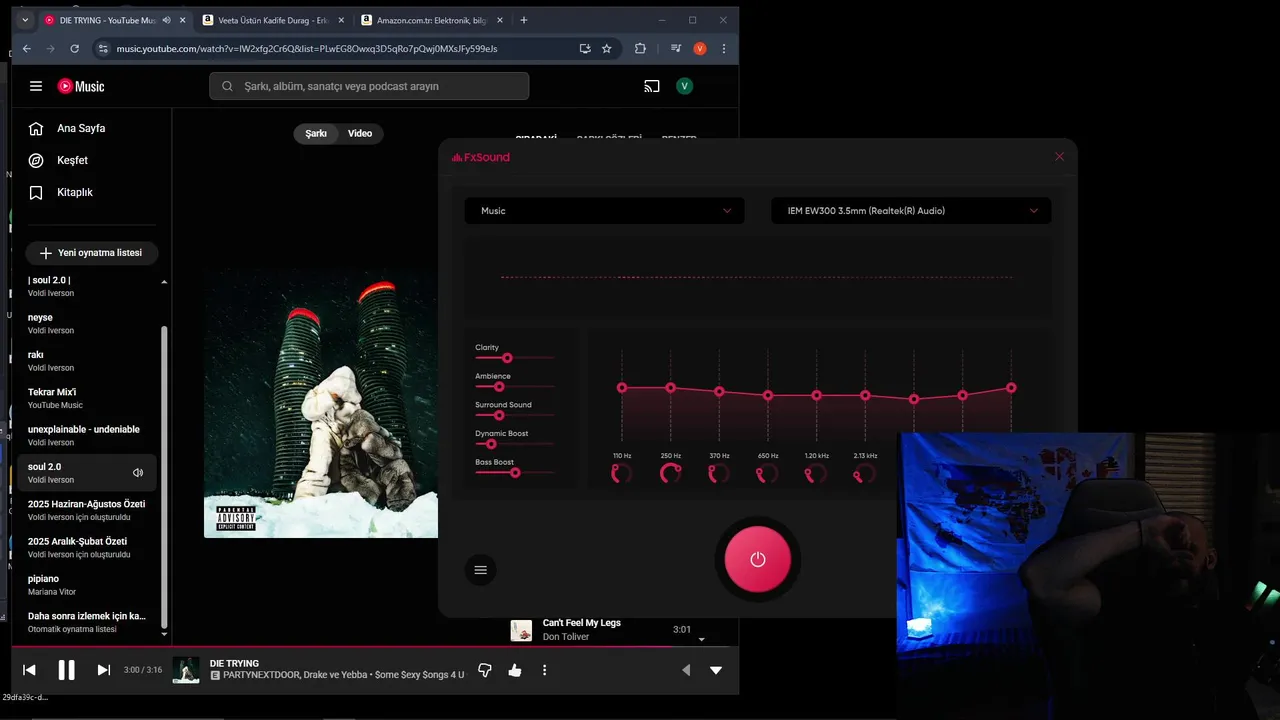Skip to the next track
1280x720 pixels.
103,670
